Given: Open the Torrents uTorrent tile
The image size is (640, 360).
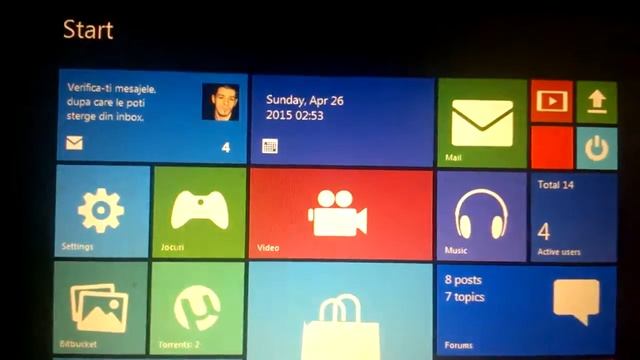Looking at the screenshot, I should 198,309.
